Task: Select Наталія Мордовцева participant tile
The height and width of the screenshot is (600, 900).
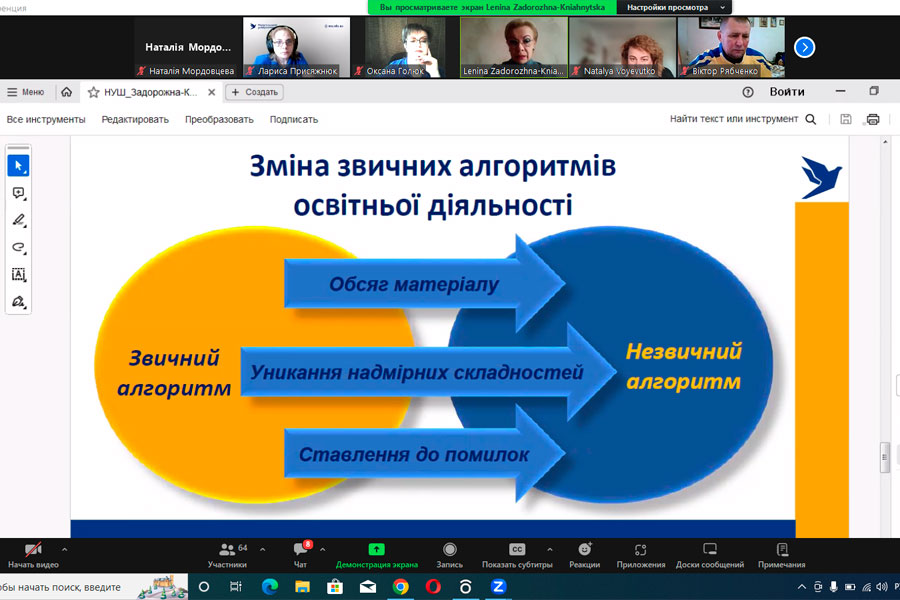Action: (x=188, y=47)
